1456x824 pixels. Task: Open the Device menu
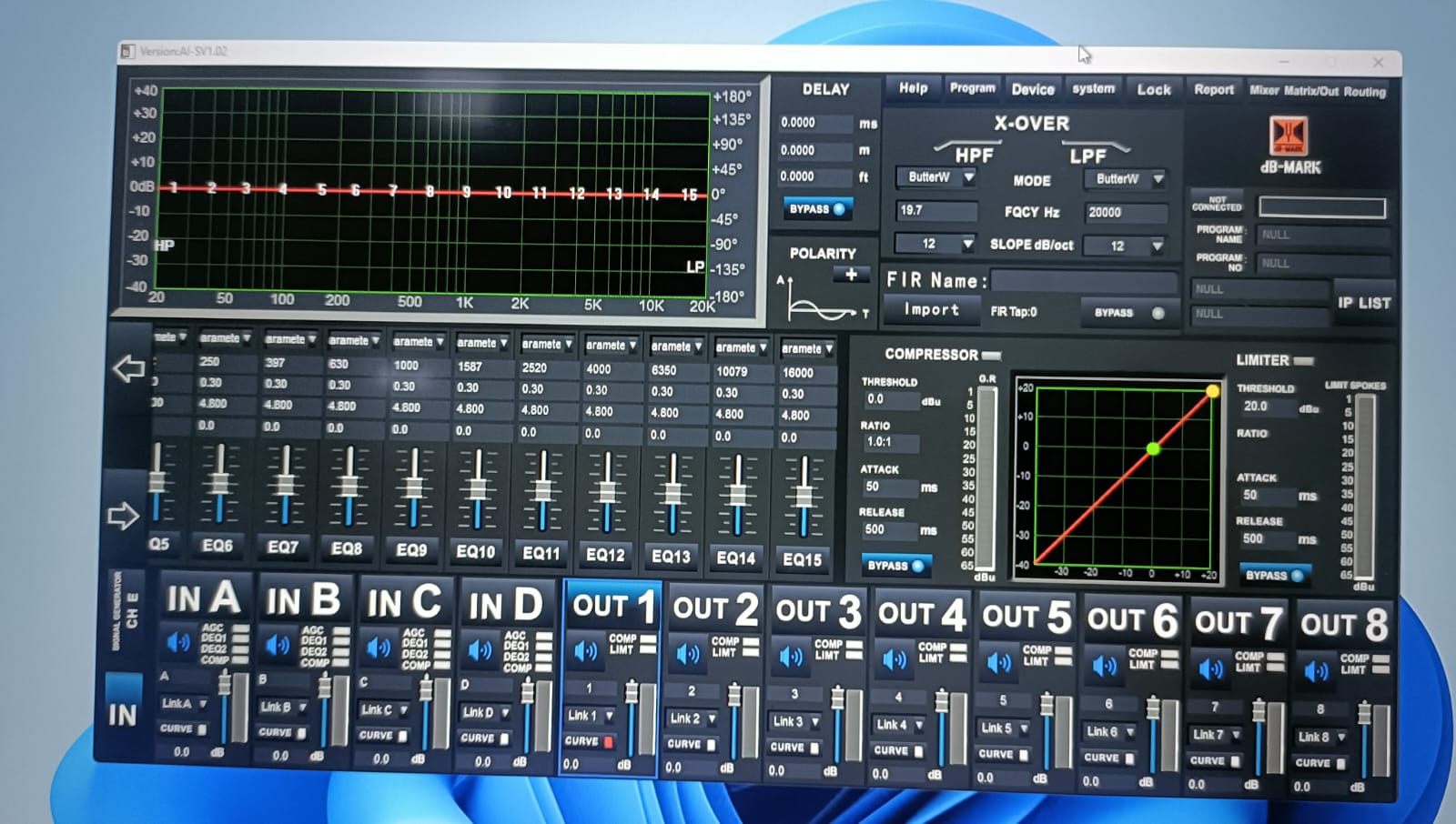coord(1033,89)
